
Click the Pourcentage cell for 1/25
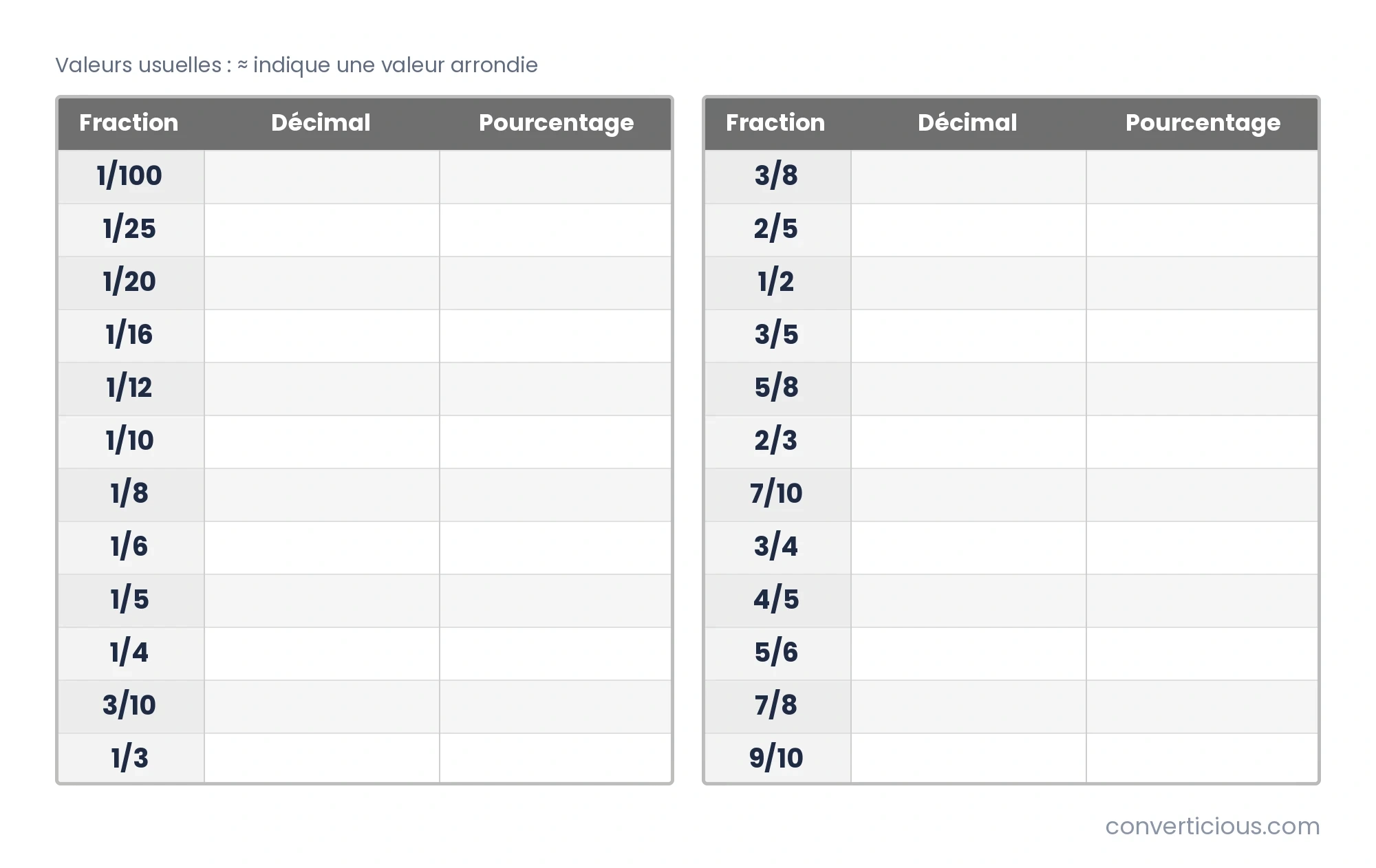point(555,230)
